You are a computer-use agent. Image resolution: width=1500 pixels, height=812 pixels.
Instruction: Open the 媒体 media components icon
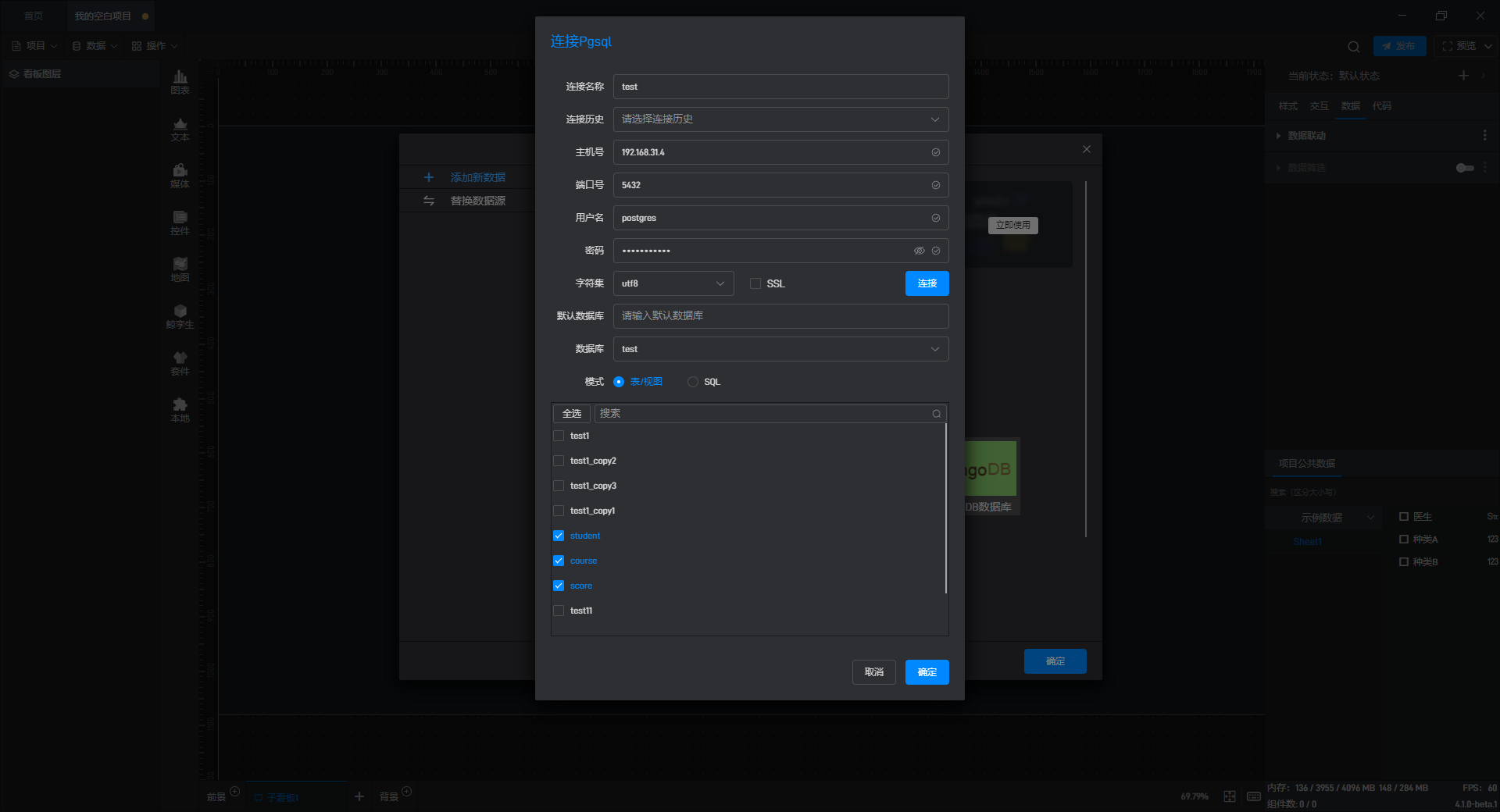point(180,176)
